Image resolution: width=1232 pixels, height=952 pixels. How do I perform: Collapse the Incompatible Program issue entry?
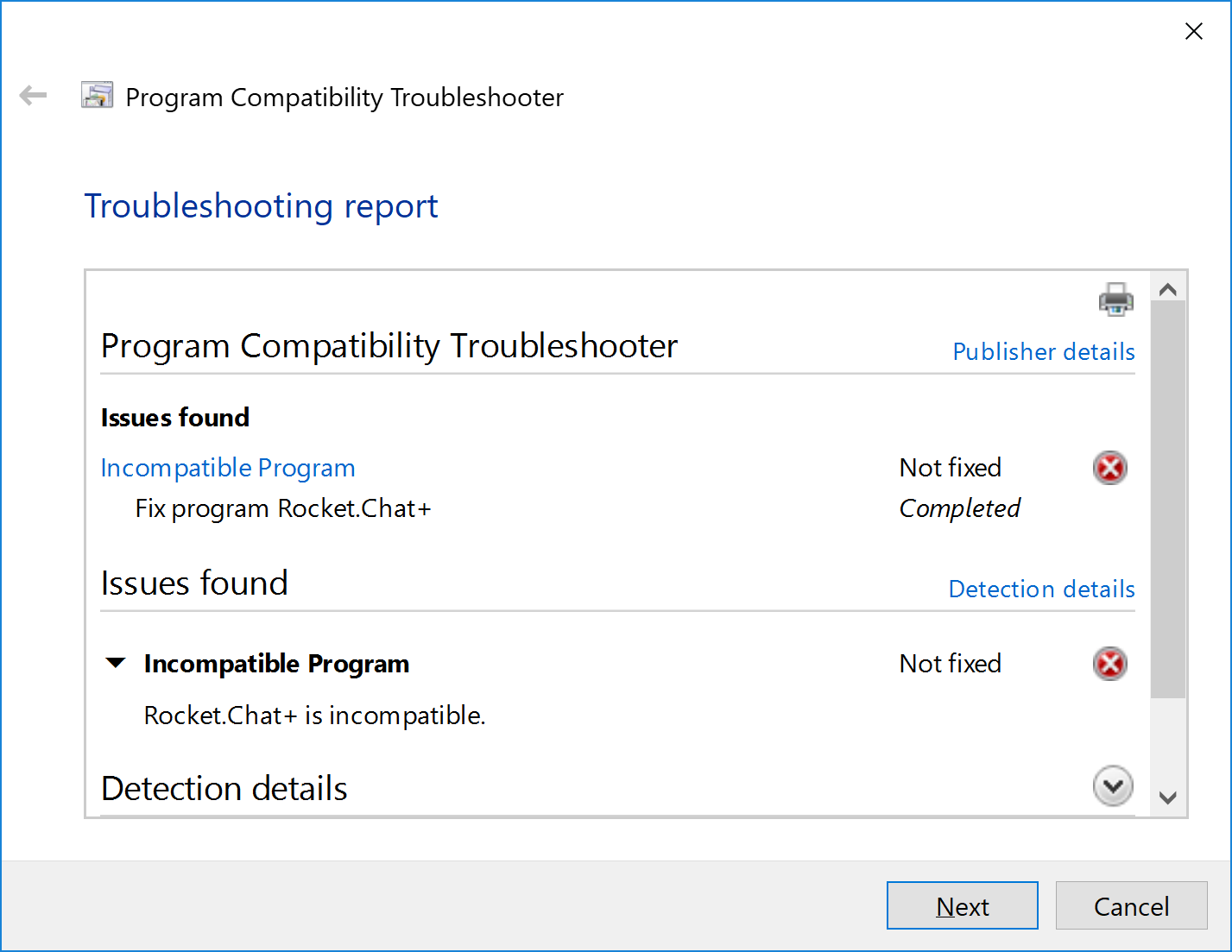coord(116,663)
